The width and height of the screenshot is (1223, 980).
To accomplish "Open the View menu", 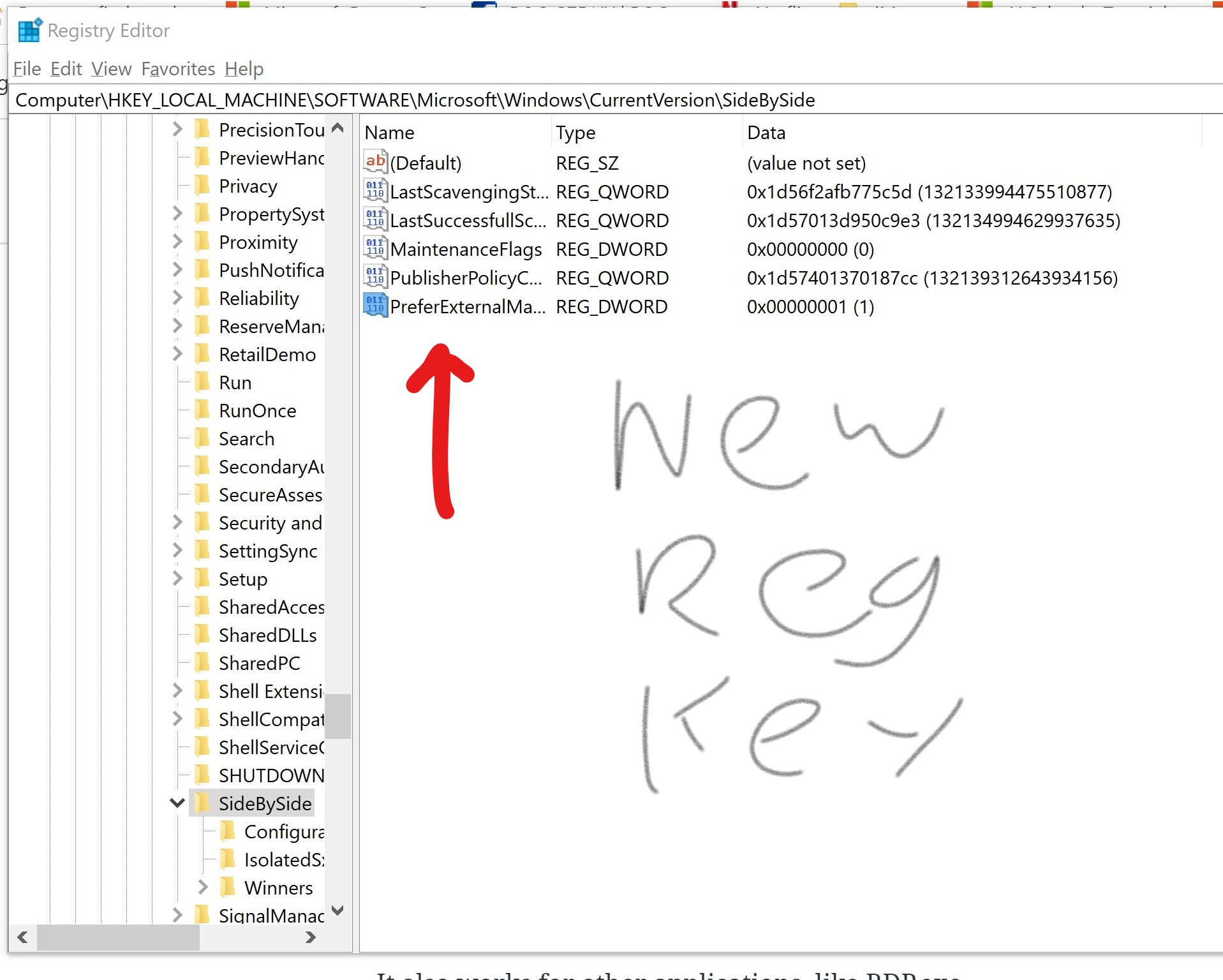I will coord(111,68).
